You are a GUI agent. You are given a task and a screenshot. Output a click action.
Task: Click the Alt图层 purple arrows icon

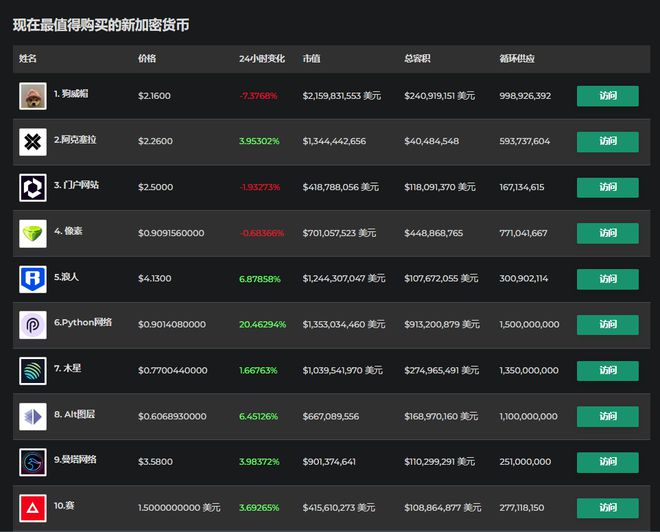click(33, 417)
